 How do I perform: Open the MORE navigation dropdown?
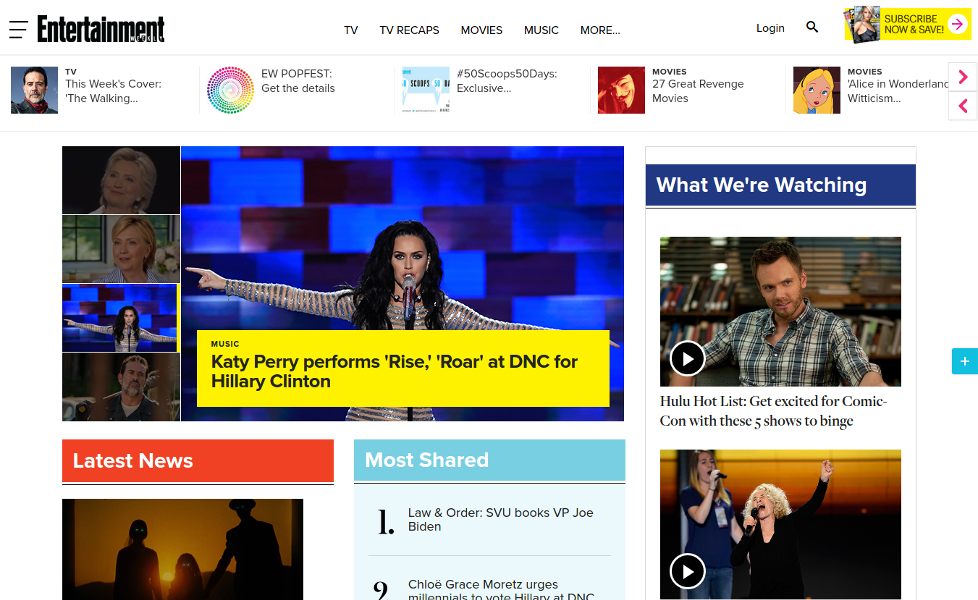point(599,30)
